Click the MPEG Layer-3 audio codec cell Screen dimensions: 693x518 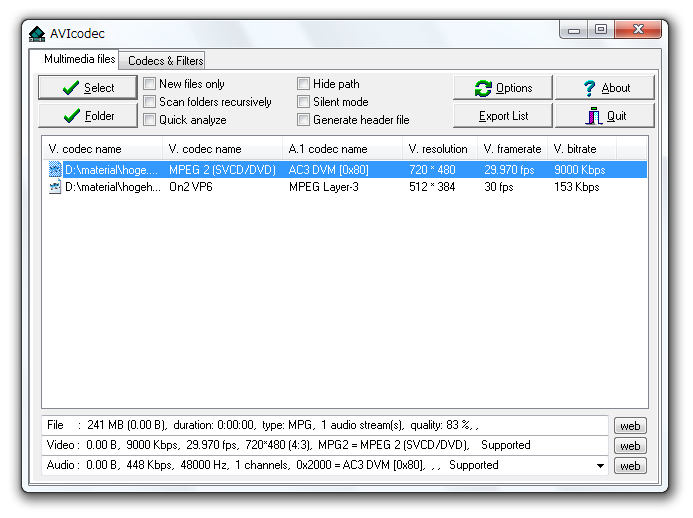click(x=324, y=187)
